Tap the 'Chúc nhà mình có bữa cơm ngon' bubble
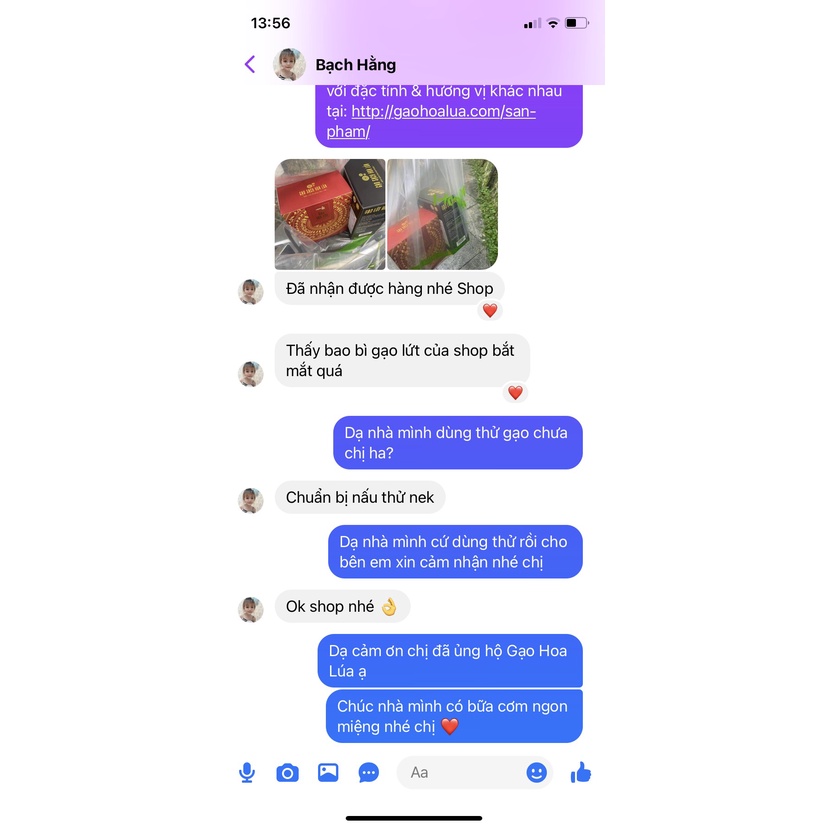 (x=454, y=716)
